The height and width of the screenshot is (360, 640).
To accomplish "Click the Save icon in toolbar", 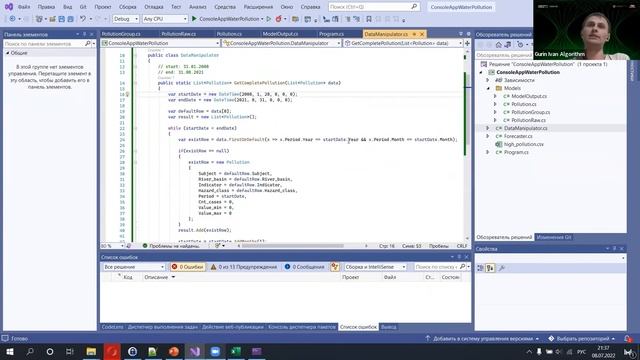I will click(x=62, y=19).
